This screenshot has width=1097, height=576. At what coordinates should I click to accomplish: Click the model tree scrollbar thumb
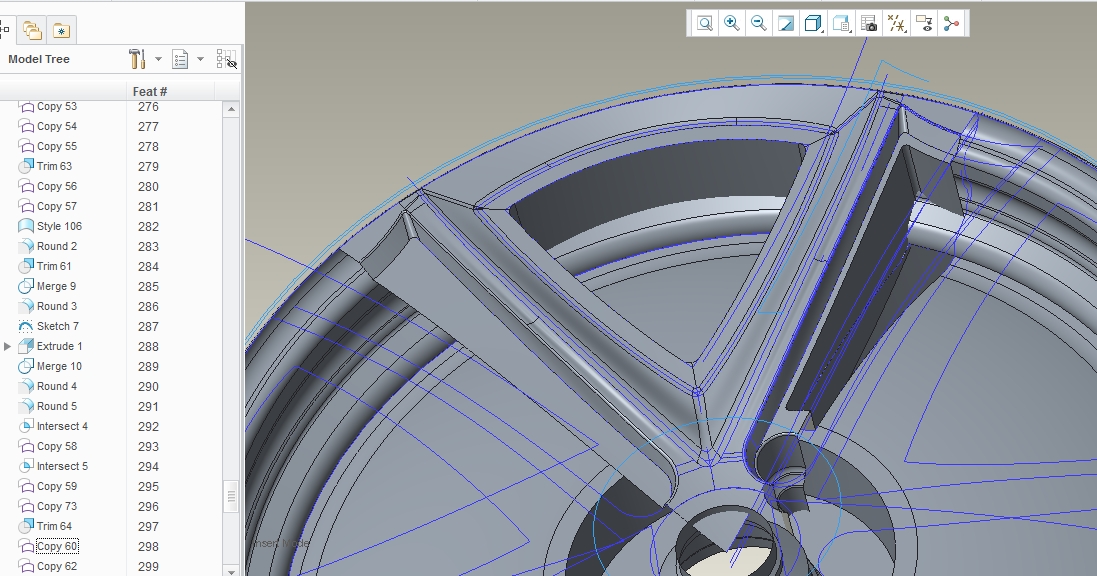[x=231, y=496]
